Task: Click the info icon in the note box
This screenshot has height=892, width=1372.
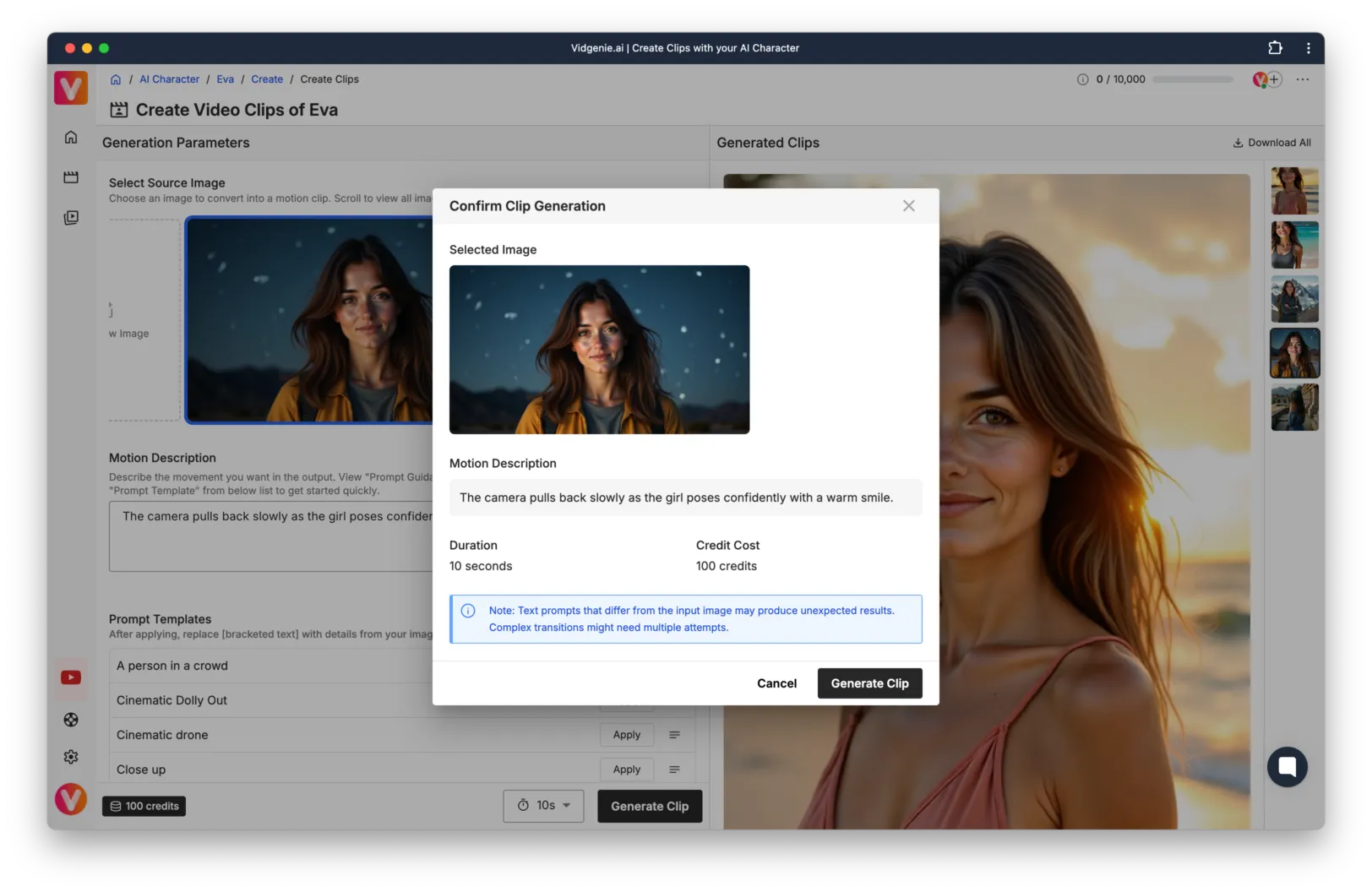Action: [468, 611]
